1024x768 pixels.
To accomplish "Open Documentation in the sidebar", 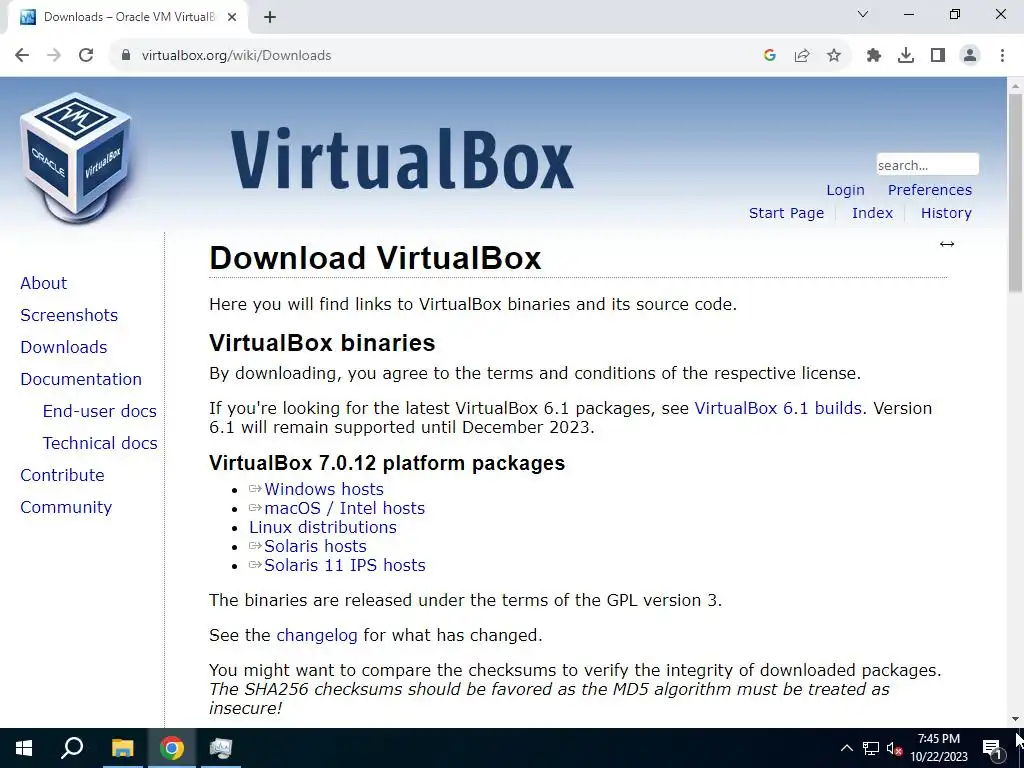I will click(x=81, y=379).
